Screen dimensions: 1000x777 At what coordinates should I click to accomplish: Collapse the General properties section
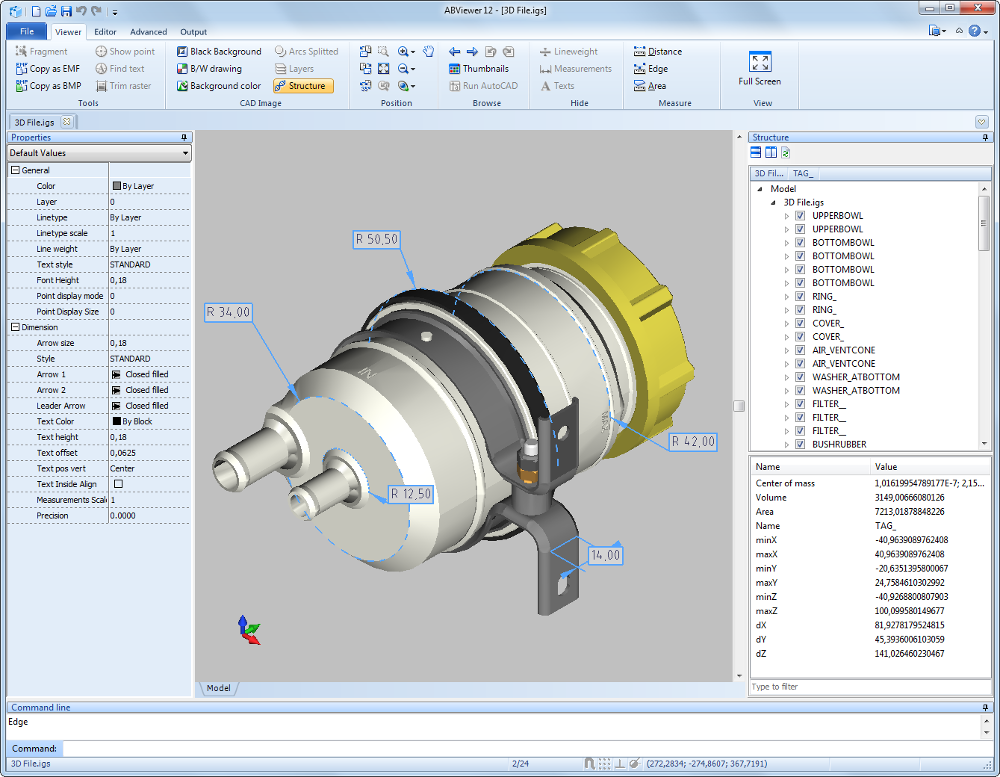click(x=15, y=170)
